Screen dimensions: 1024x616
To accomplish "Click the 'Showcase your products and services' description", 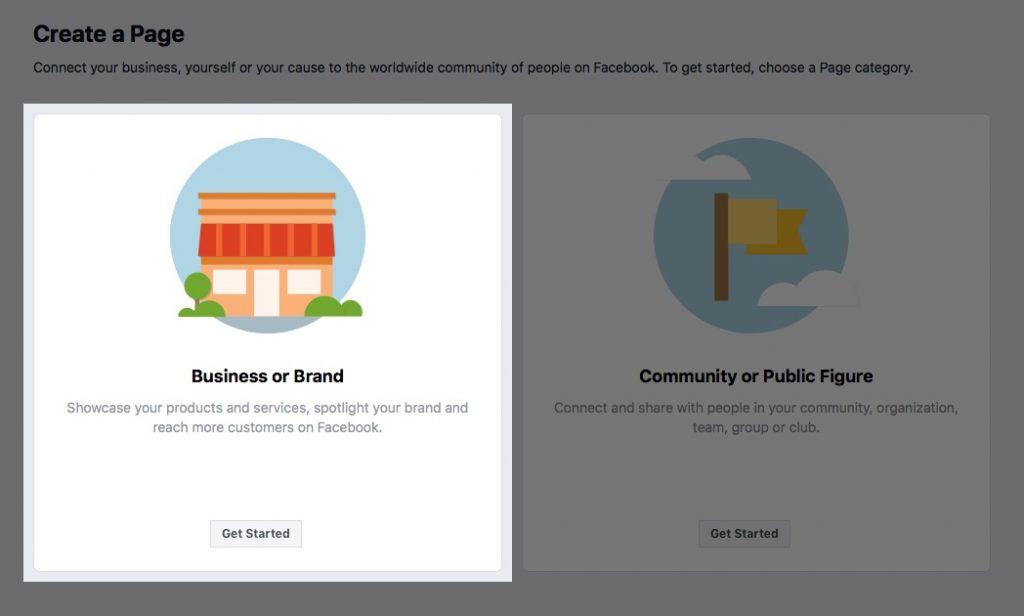I will [x=267, y=417].
